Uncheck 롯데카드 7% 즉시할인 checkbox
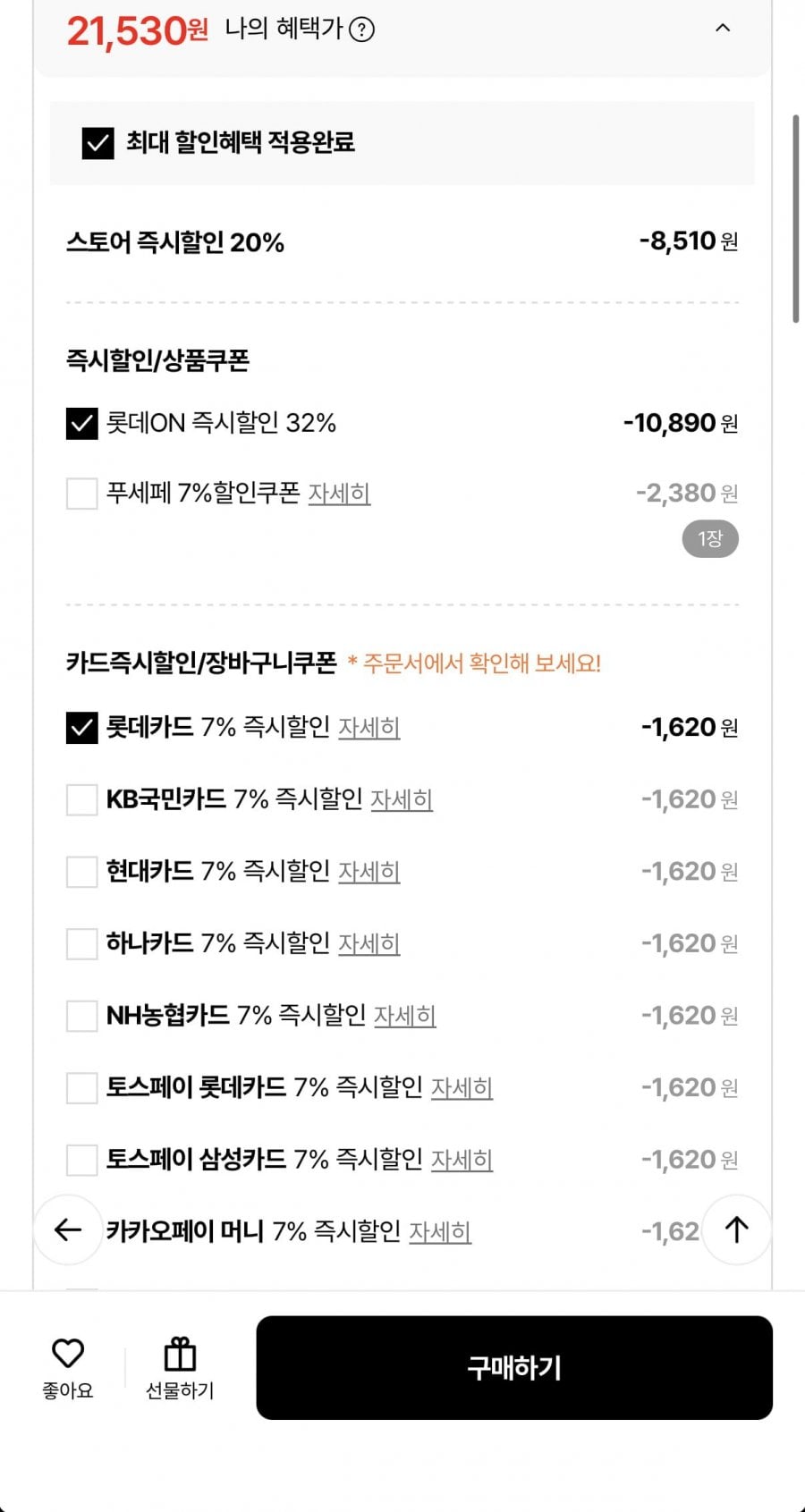Image resolution: width=805 pixels, height=1512 pixels. pyautogui.click(x=81, y=728)
